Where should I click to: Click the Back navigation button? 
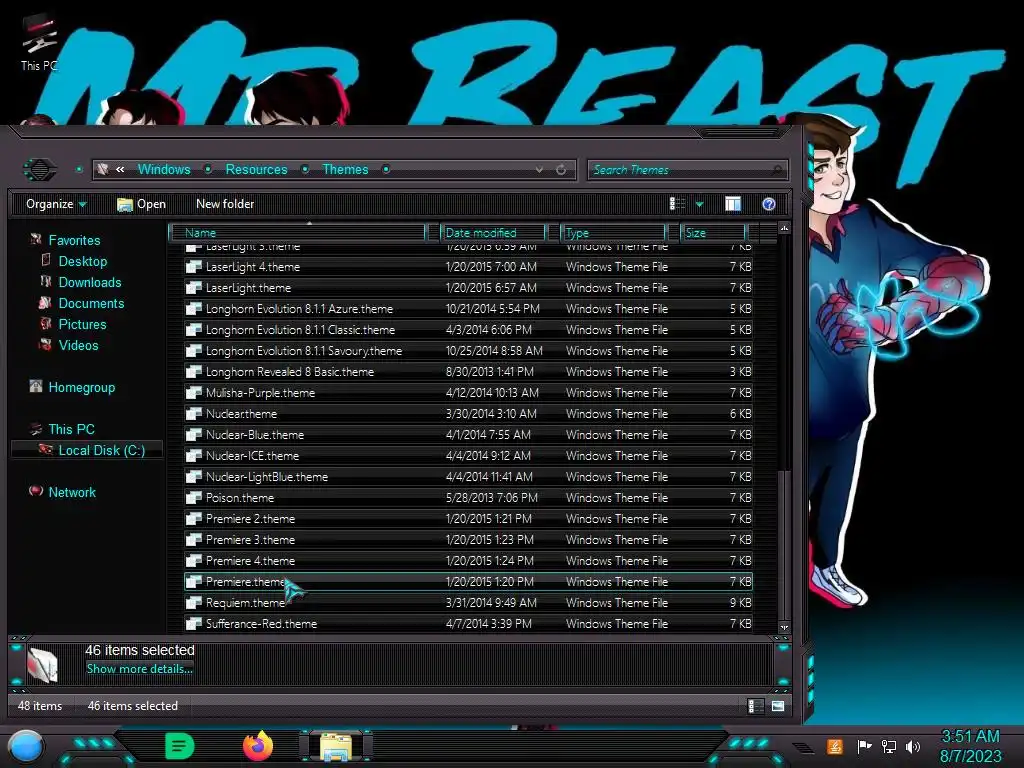pyautogui.click(x=40, y=170)
